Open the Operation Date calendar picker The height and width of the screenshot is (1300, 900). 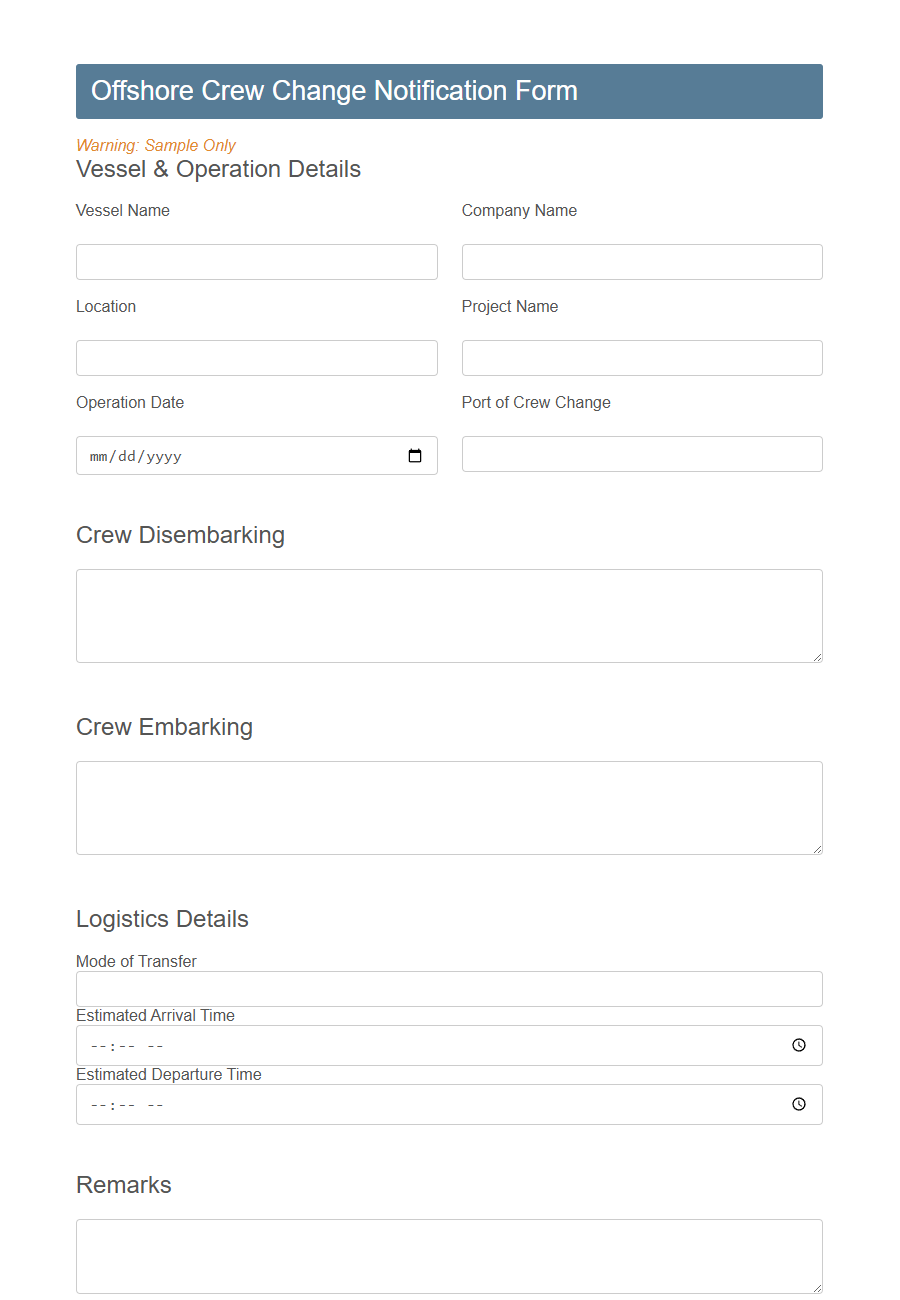click(415, 455)
